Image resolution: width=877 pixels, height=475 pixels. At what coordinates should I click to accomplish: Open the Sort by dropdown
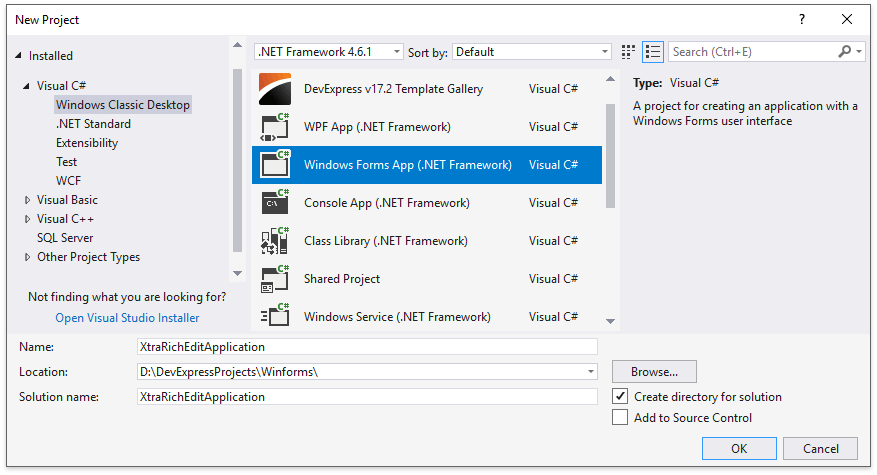tap(531, 52)
